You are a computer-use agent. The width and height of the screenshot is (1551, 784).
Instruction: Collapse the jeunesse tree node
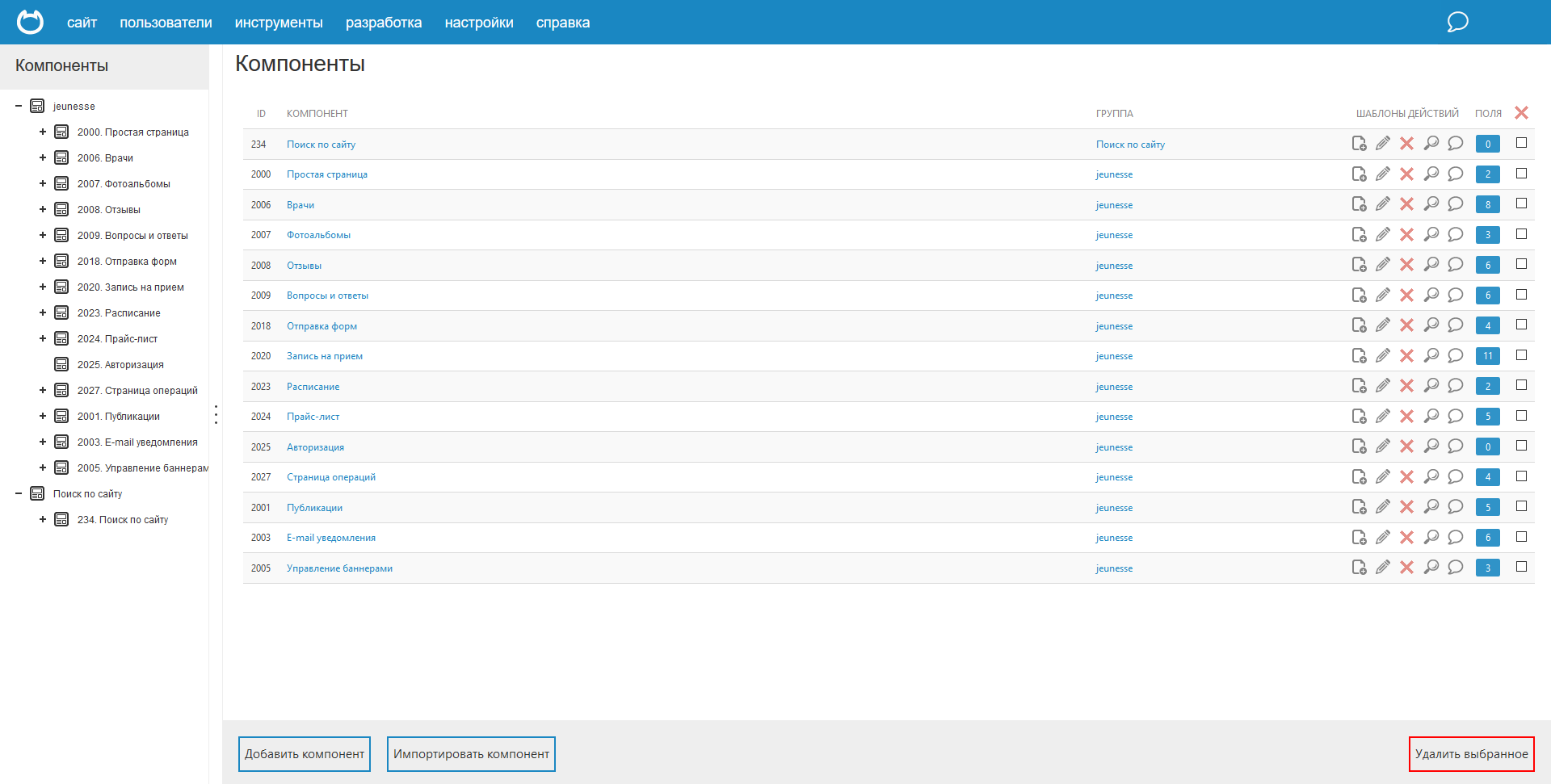(x=19, y=106)
